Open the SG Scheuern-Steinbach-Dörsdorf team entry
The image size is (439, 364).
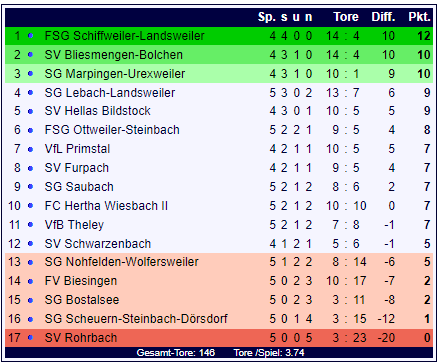[x=136, y=319]
